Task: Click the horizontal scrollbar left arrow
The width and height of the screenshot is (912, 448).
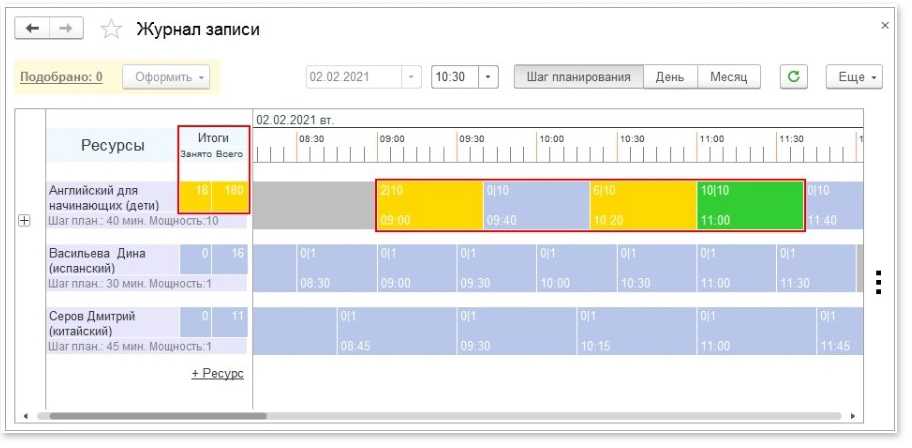Action: point(26,417)
